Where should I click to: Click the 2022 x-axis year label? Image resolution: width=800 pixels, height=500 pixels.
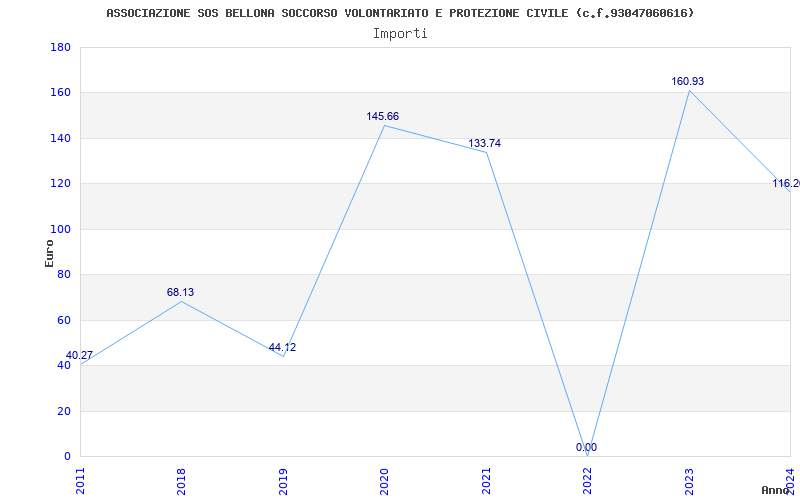click(x=587, y=481)
